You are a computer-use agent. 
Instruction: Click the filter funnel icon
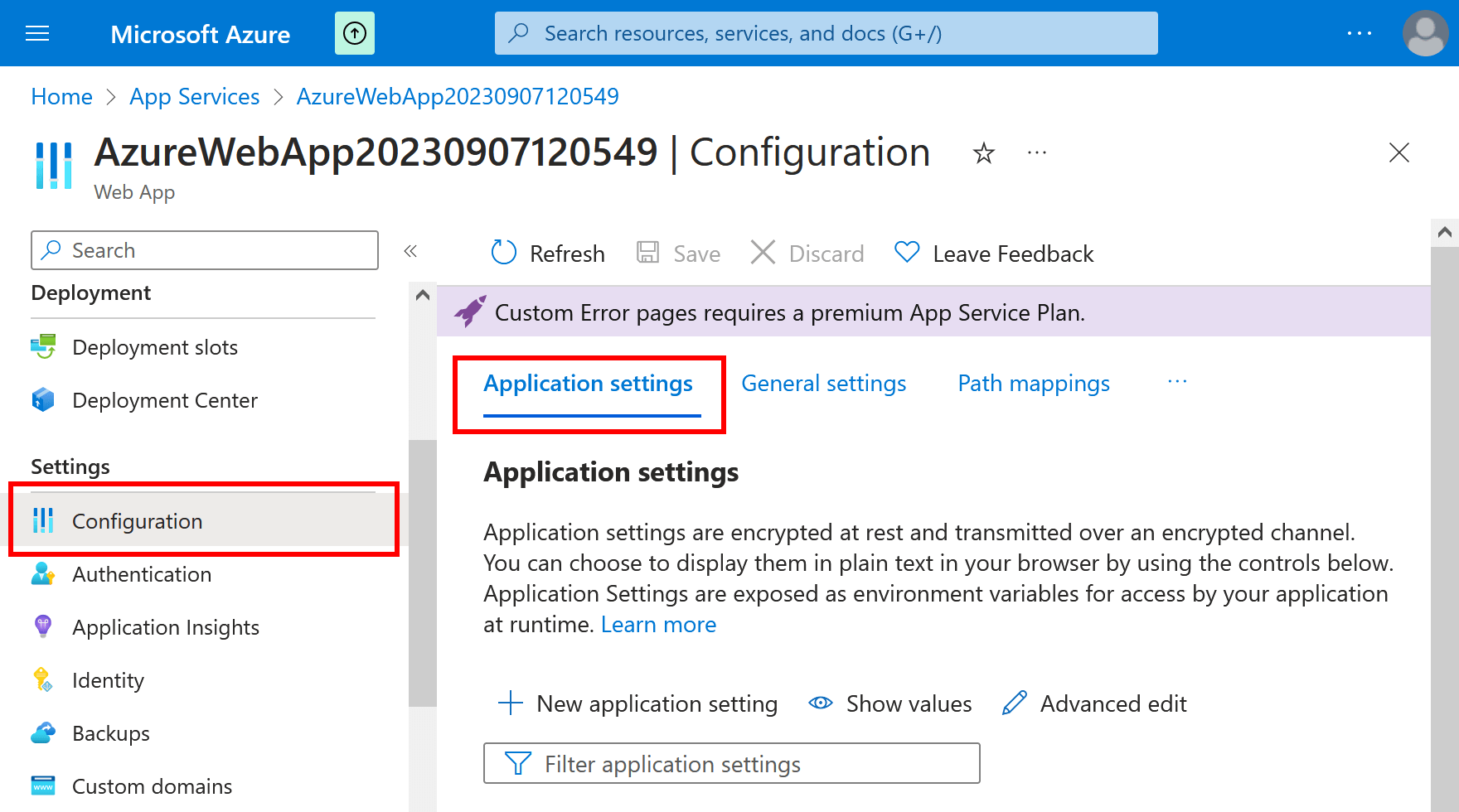click(518, 763)
